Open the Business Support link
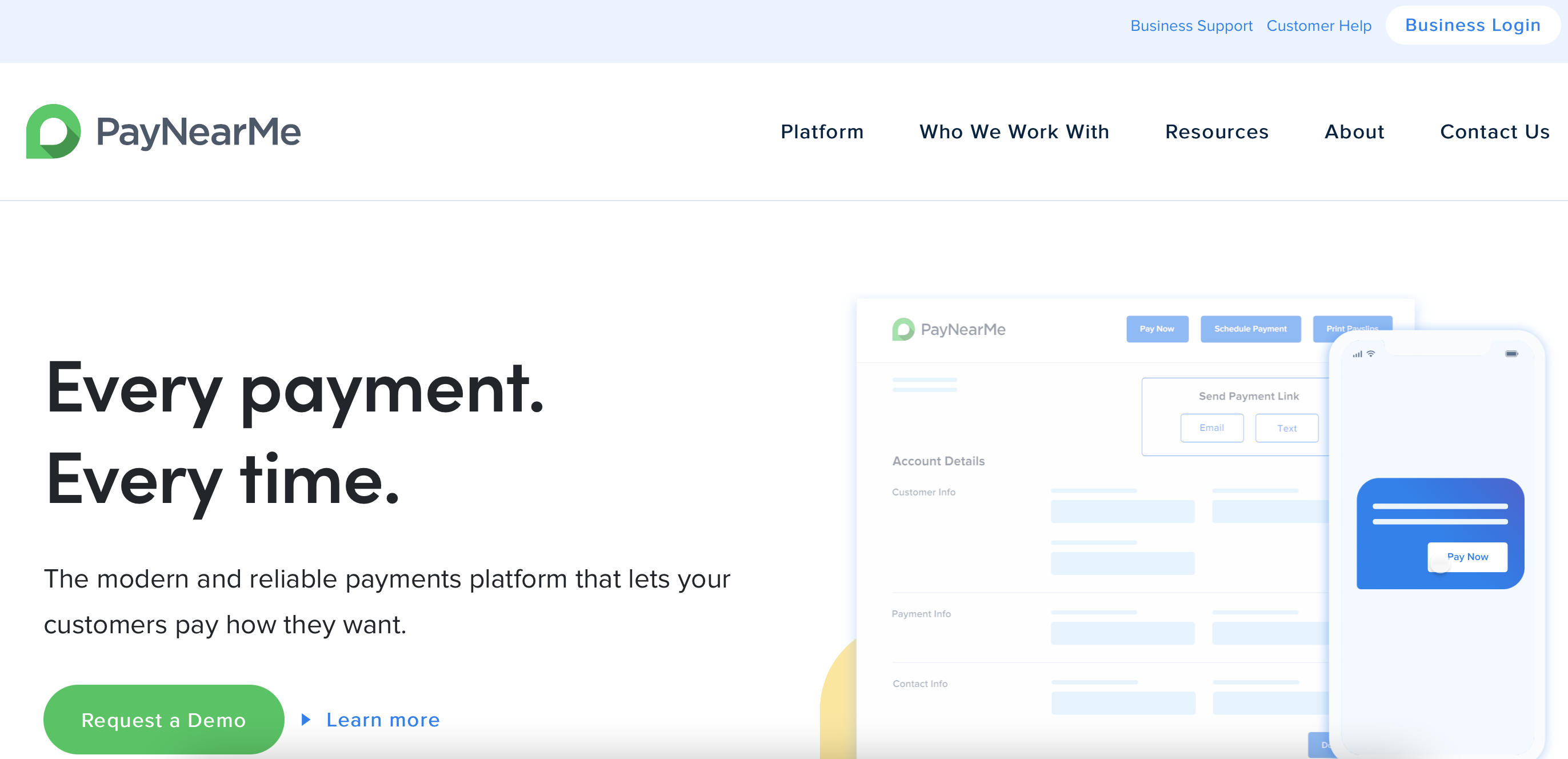 tap(1191, 26)
